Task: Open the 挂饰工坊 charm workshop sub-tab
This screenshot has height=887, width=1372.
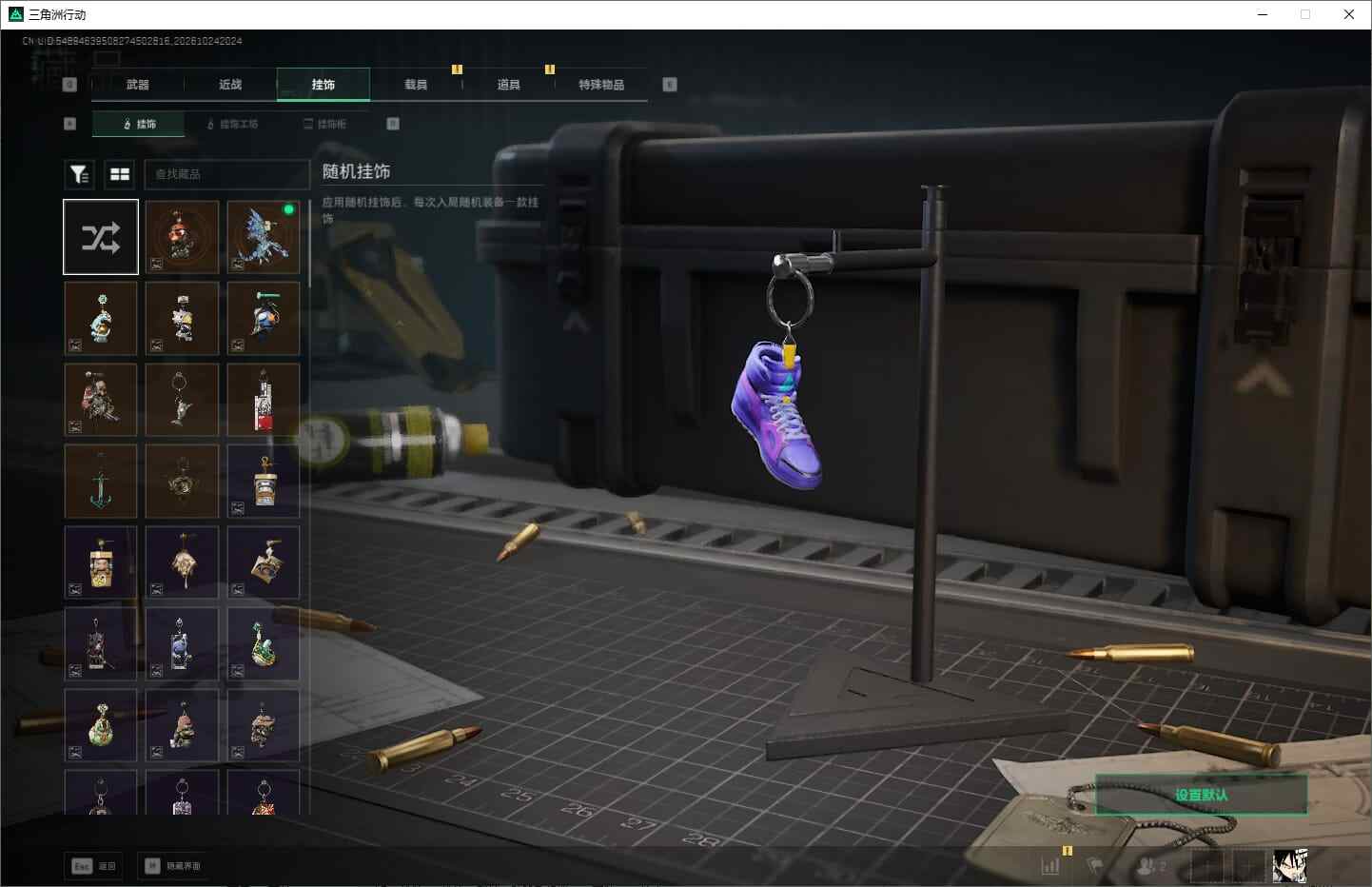Action: [x=233, y=124]
